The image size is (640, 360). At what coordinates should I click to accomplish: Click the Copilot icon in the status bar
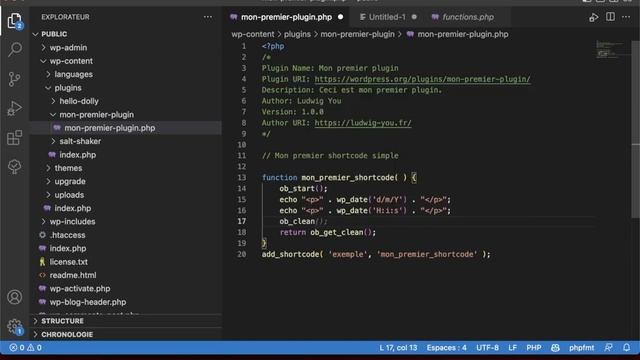[555, 348]
